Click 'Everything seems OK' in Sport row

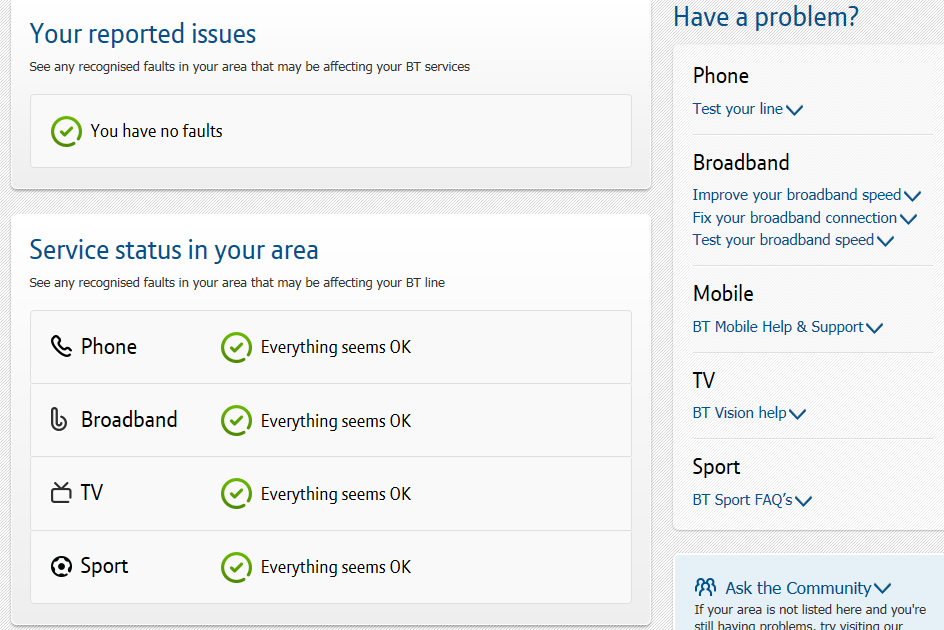pos(336,567)
